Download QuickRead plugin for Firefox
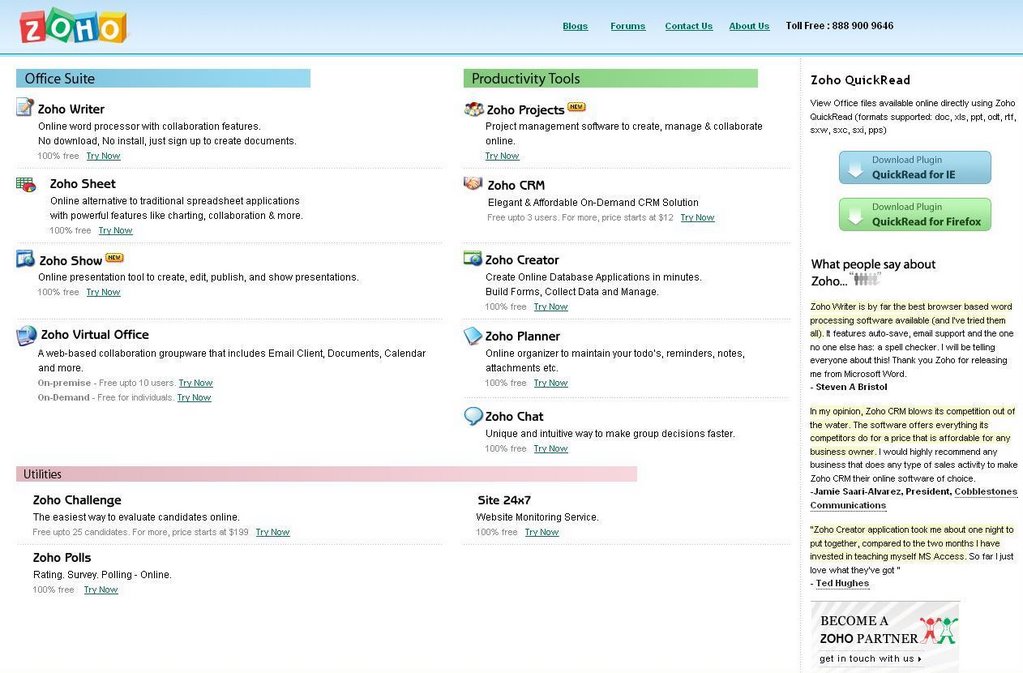Viewport: 1023px width, 673px height. pos(915,215)
